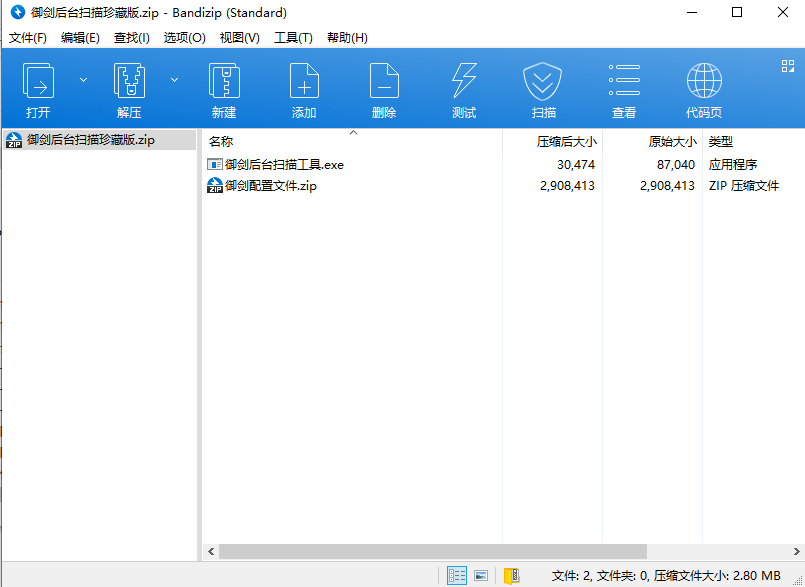The image size is (805, 587).
Task: Click the horizontal scrollbar right arrow
Action: 796,552
